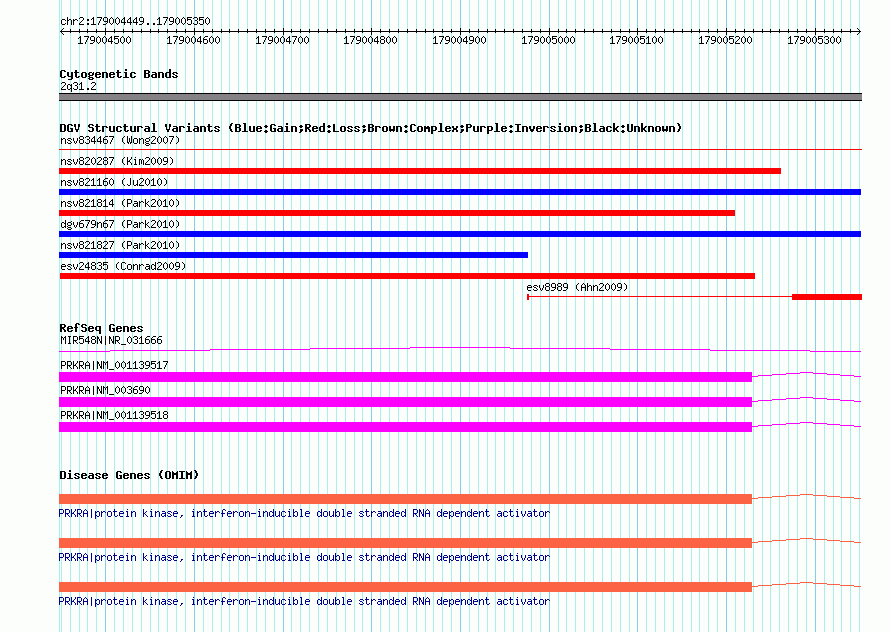Image resolution: width=890 pixels, height=632 pixels.
Task: Select the dgv679n67 (Park2010) blue bar
Action: [460, 234]
